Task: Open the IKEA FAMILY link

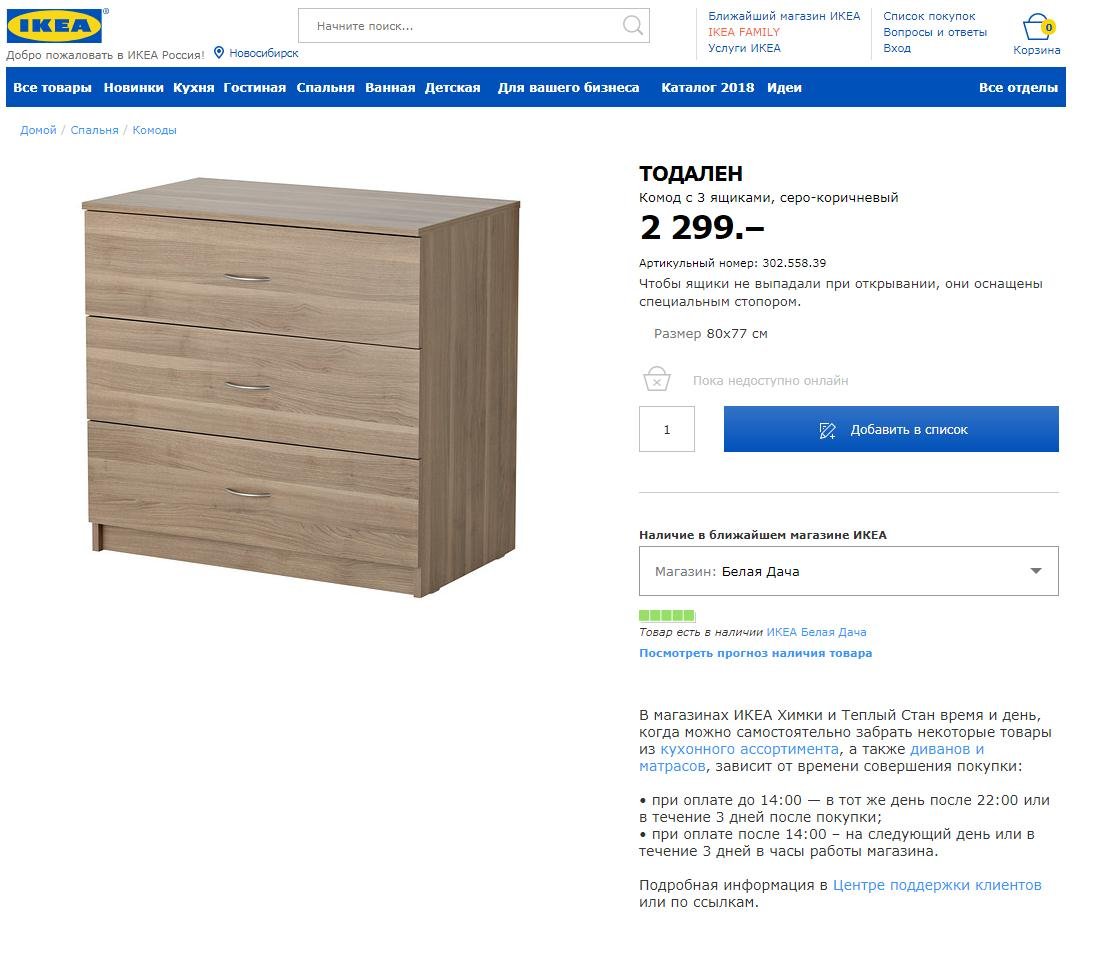Action: pos(744,32)
